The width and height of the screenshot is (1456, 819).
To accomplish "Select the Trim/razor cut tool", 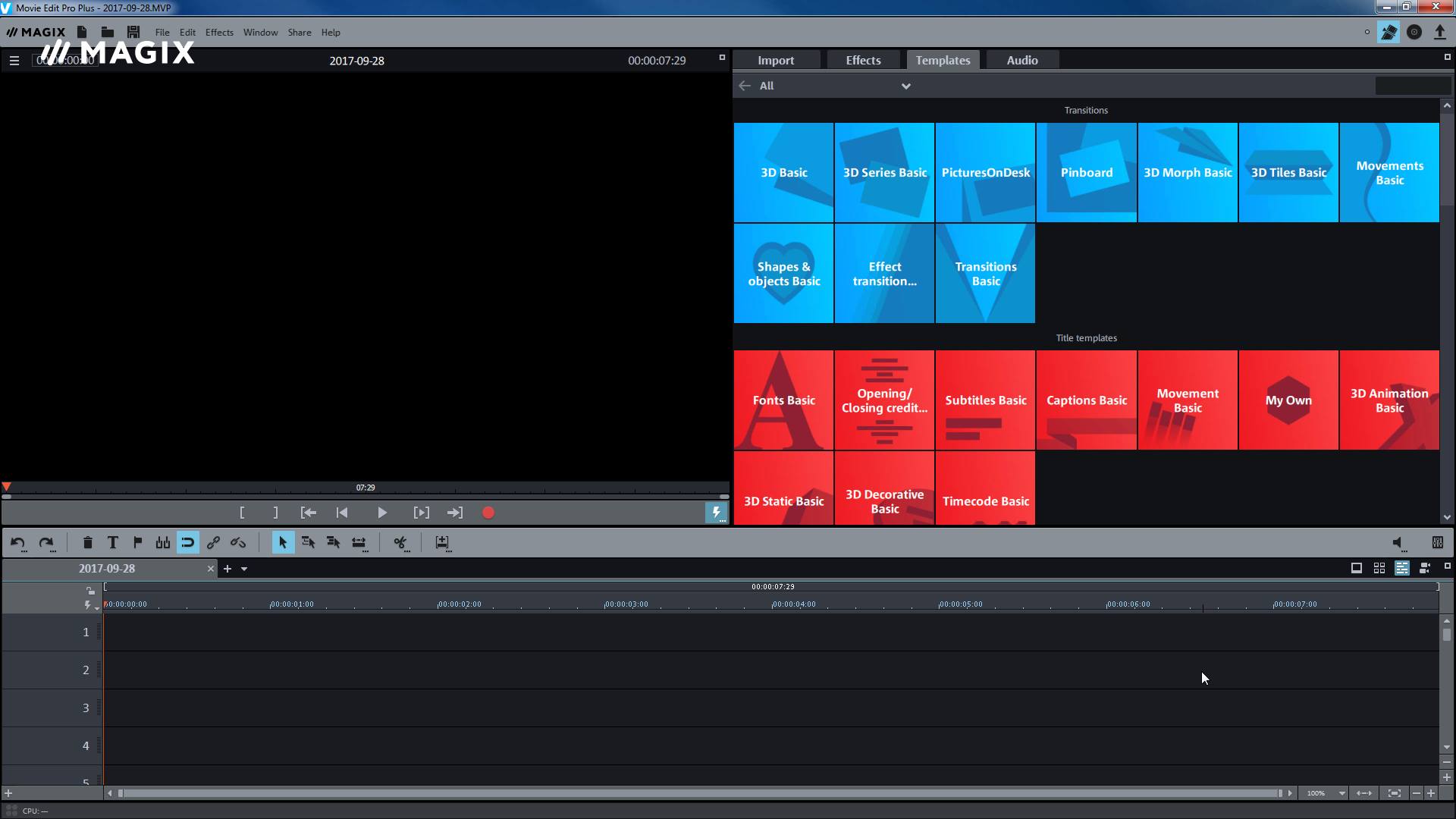I will coord(400,542).
